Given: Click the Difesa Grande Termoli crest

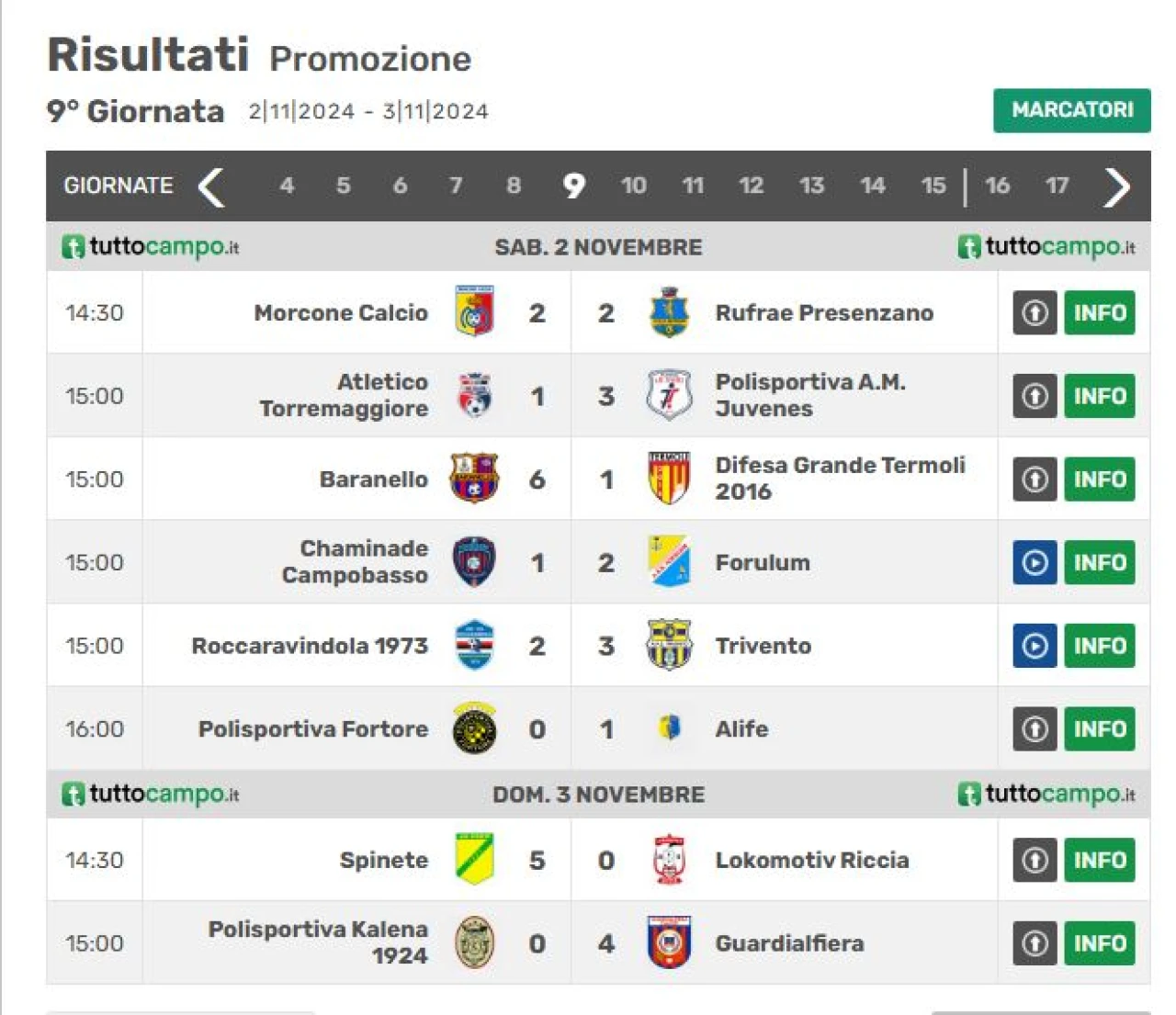Looking at the screenshot, I should [669, 479].
